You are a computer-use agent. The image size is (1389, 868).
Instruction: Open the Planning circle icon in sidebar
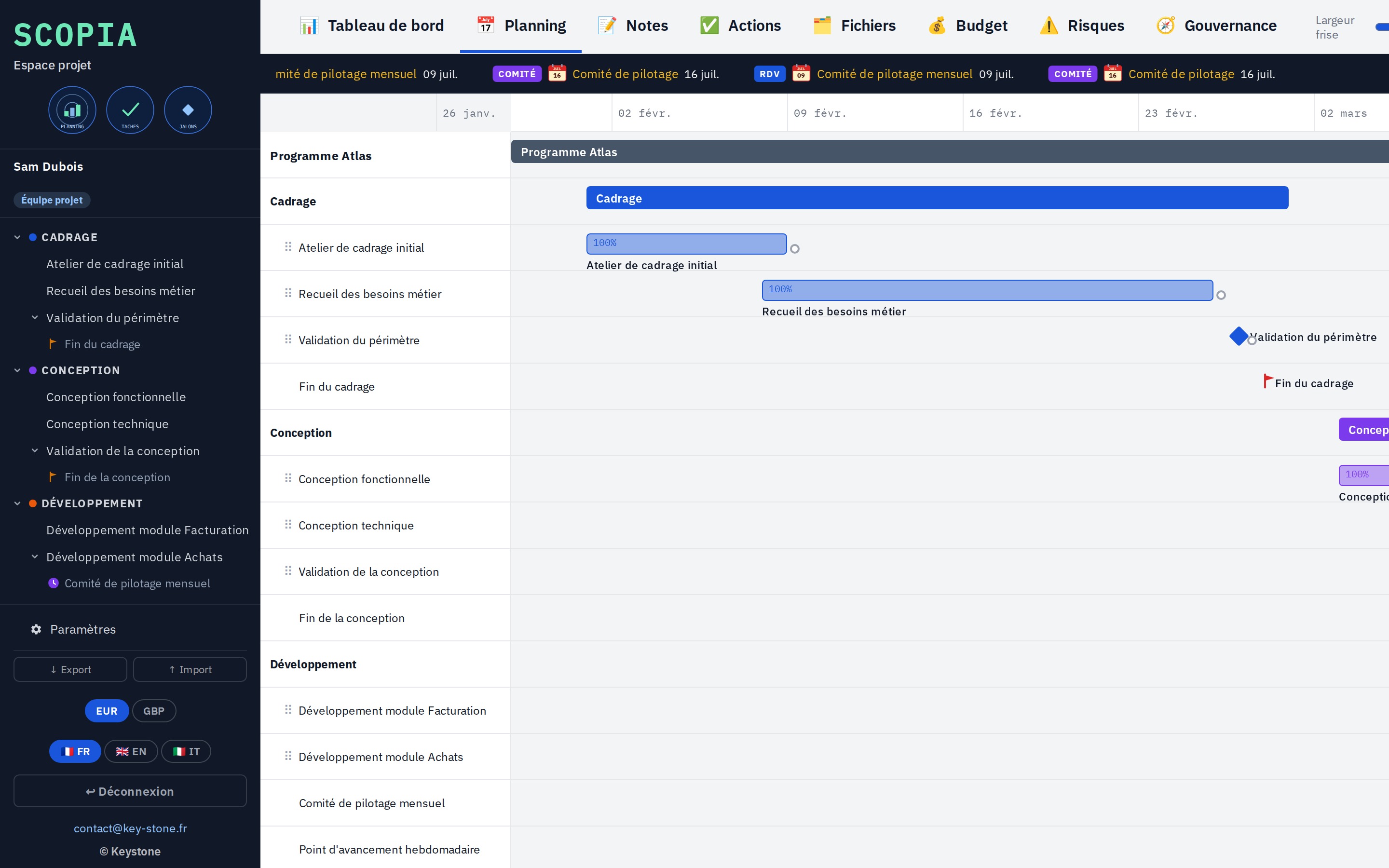72,110
